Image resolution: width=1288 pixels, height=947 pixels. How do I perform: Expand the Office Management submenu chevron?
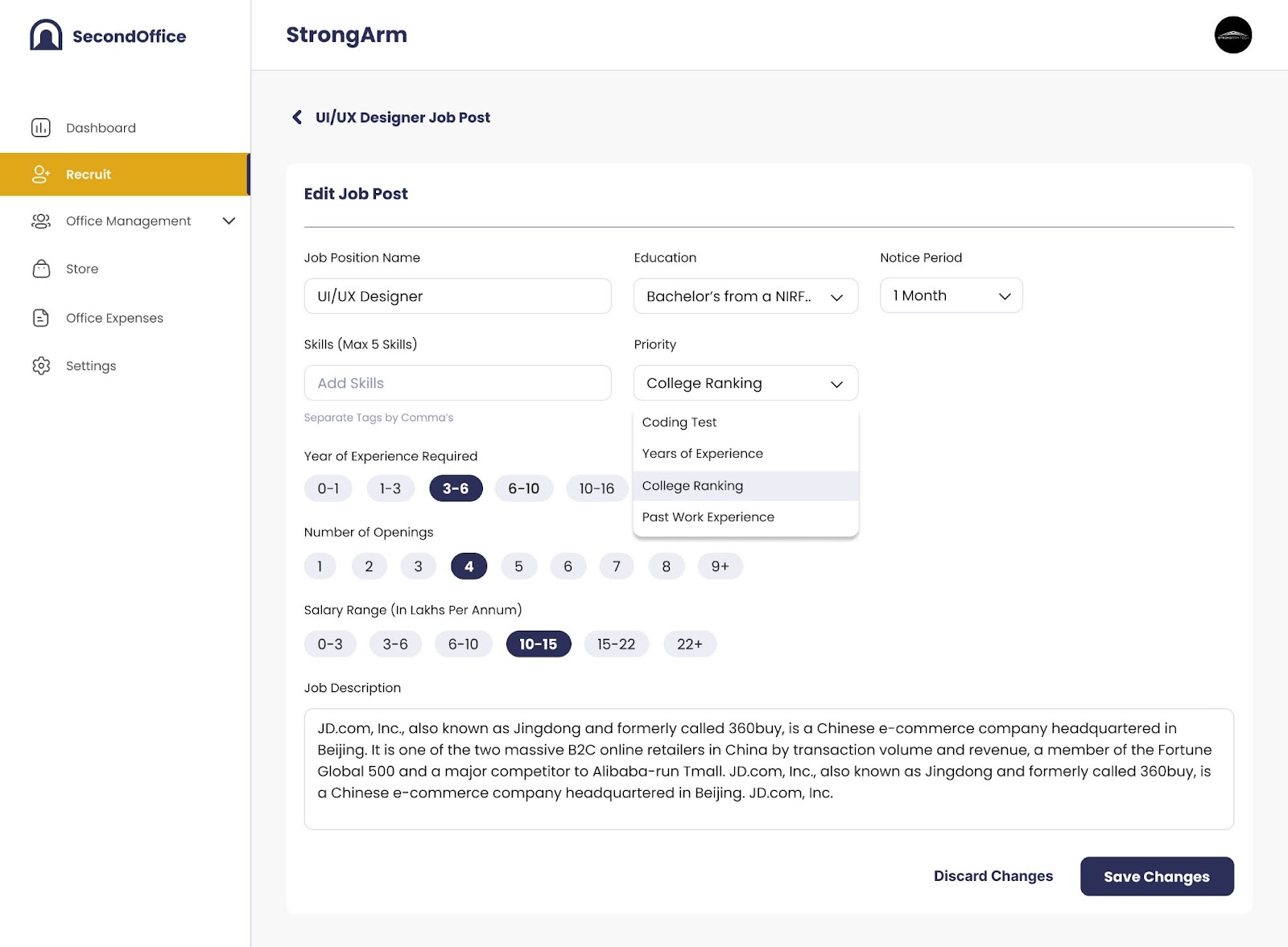tap(229, 221)
